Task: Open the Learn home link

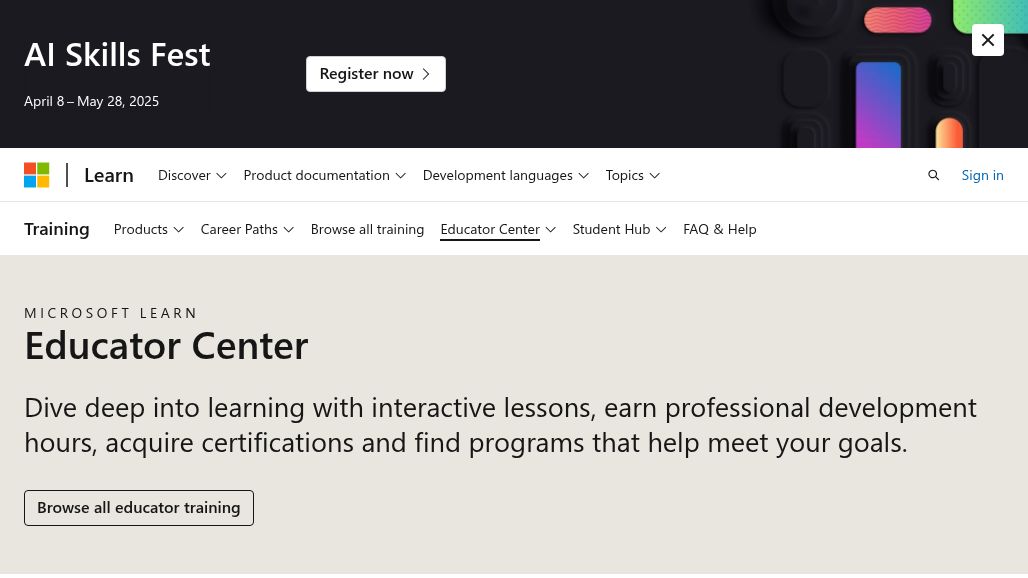Action: click(109, 175)
